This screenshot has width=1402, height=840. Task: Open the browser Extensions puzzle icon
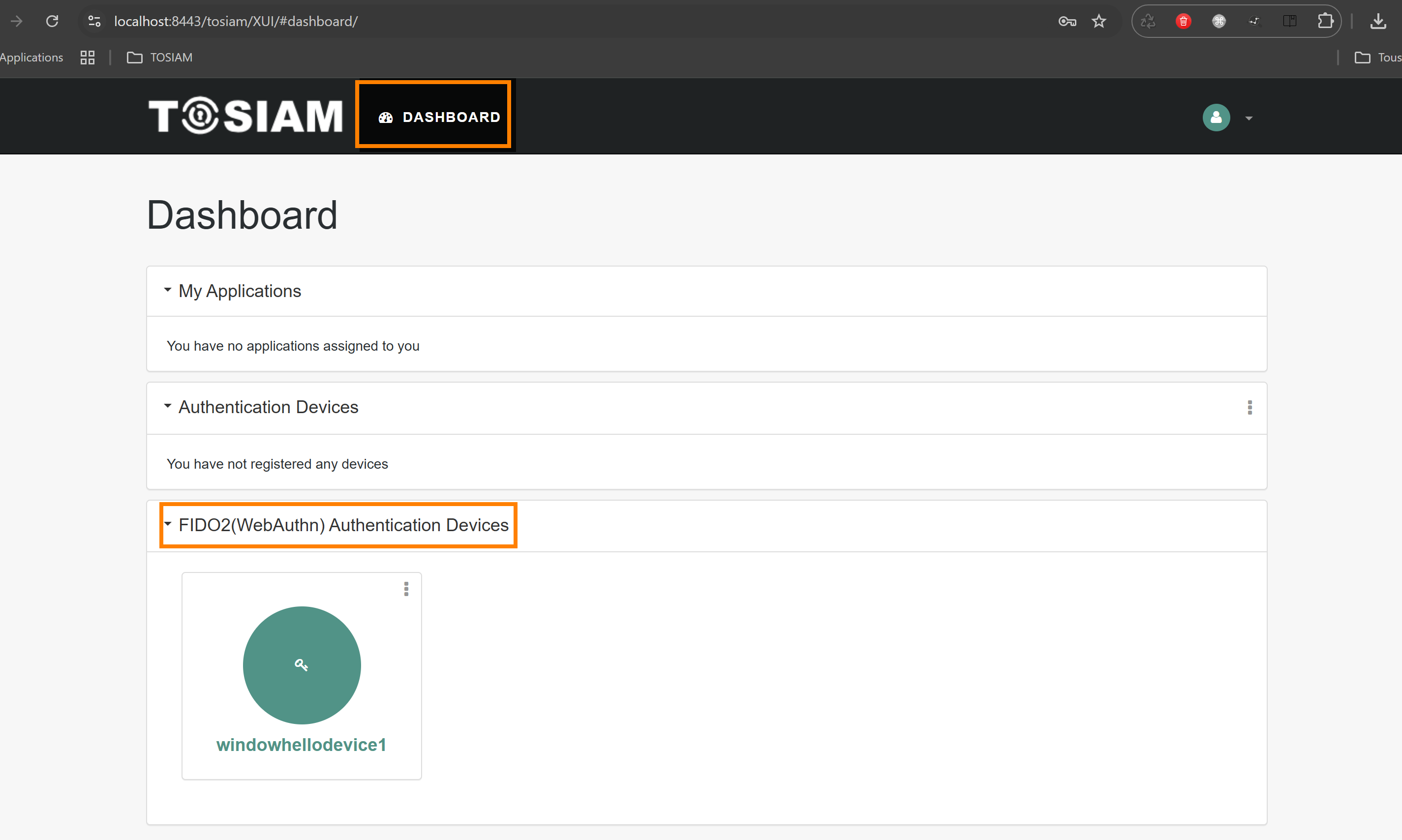(x=1324, y=21)
